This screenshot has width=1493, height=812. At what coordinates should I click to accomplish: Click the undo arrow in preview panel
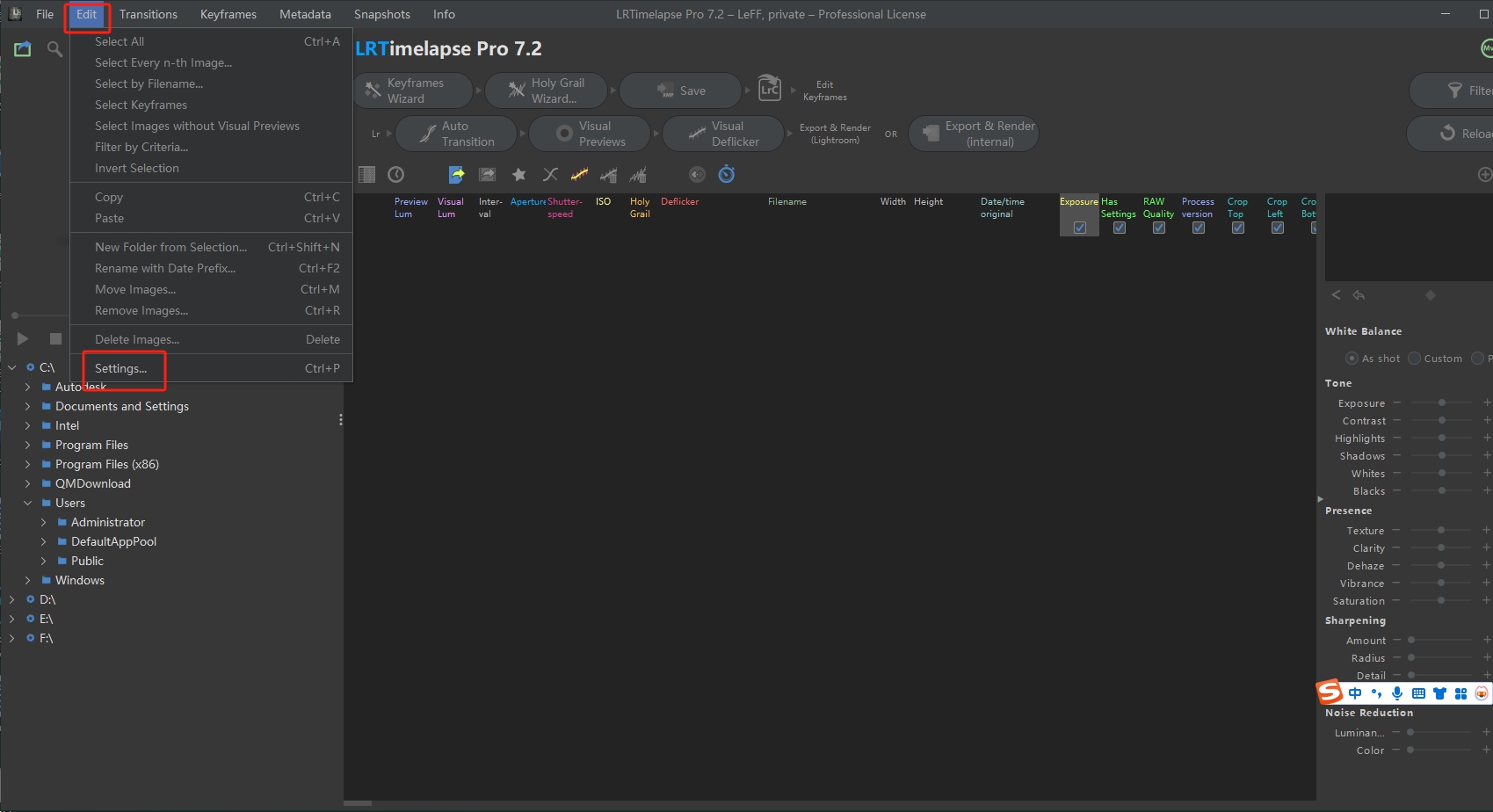1359,295
